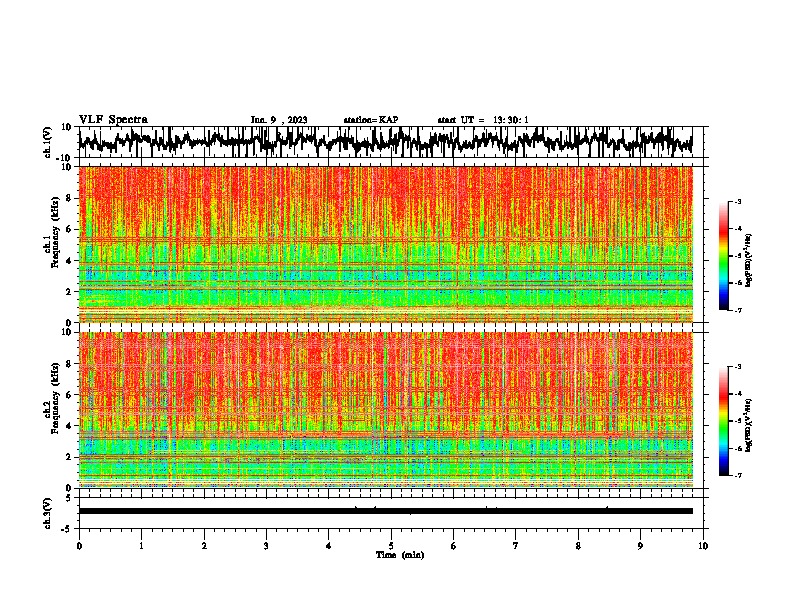Select the date text "Jan. 9, 2023"
792x612 pixels.
pyautogui.click(x=279, y=120)
